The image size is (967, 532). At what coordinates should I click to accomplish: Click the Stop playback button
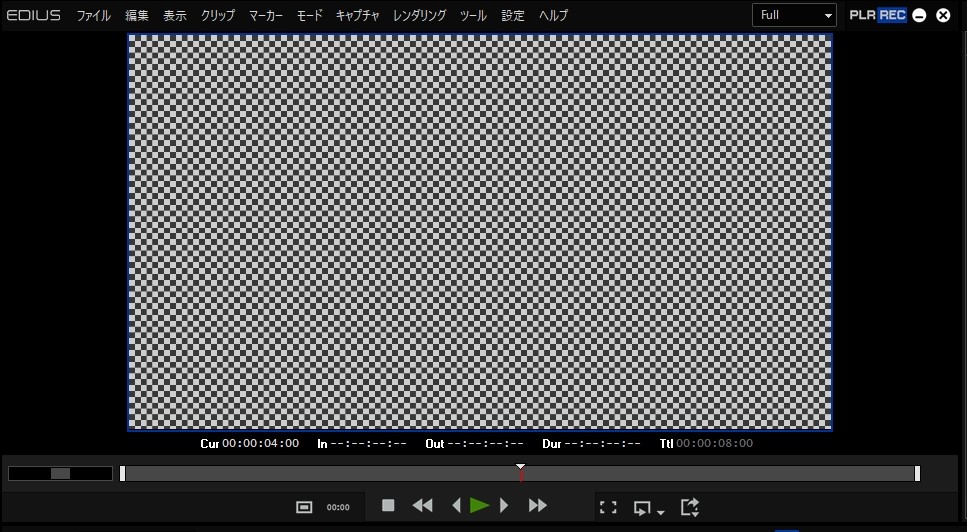[x=388, y=506]
